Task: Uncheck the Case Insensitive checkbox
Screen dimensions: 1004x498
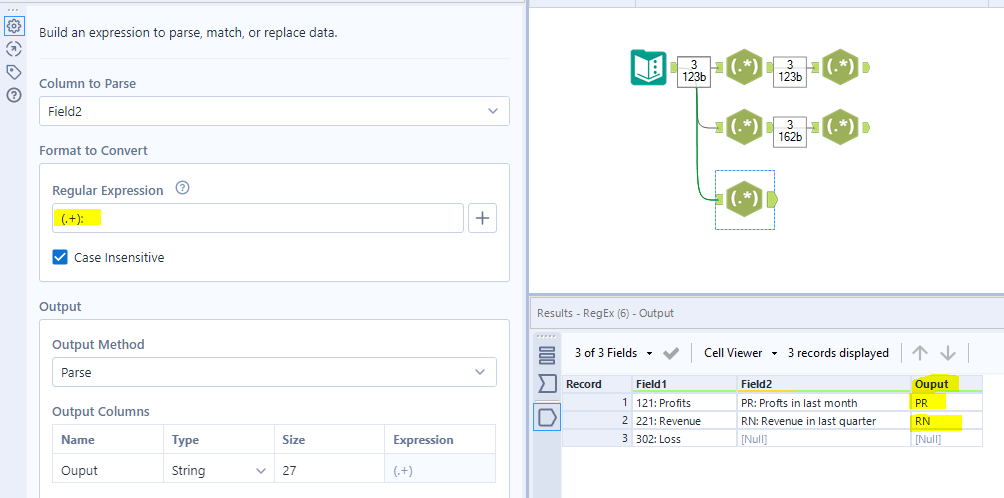Action: [61, 257]
